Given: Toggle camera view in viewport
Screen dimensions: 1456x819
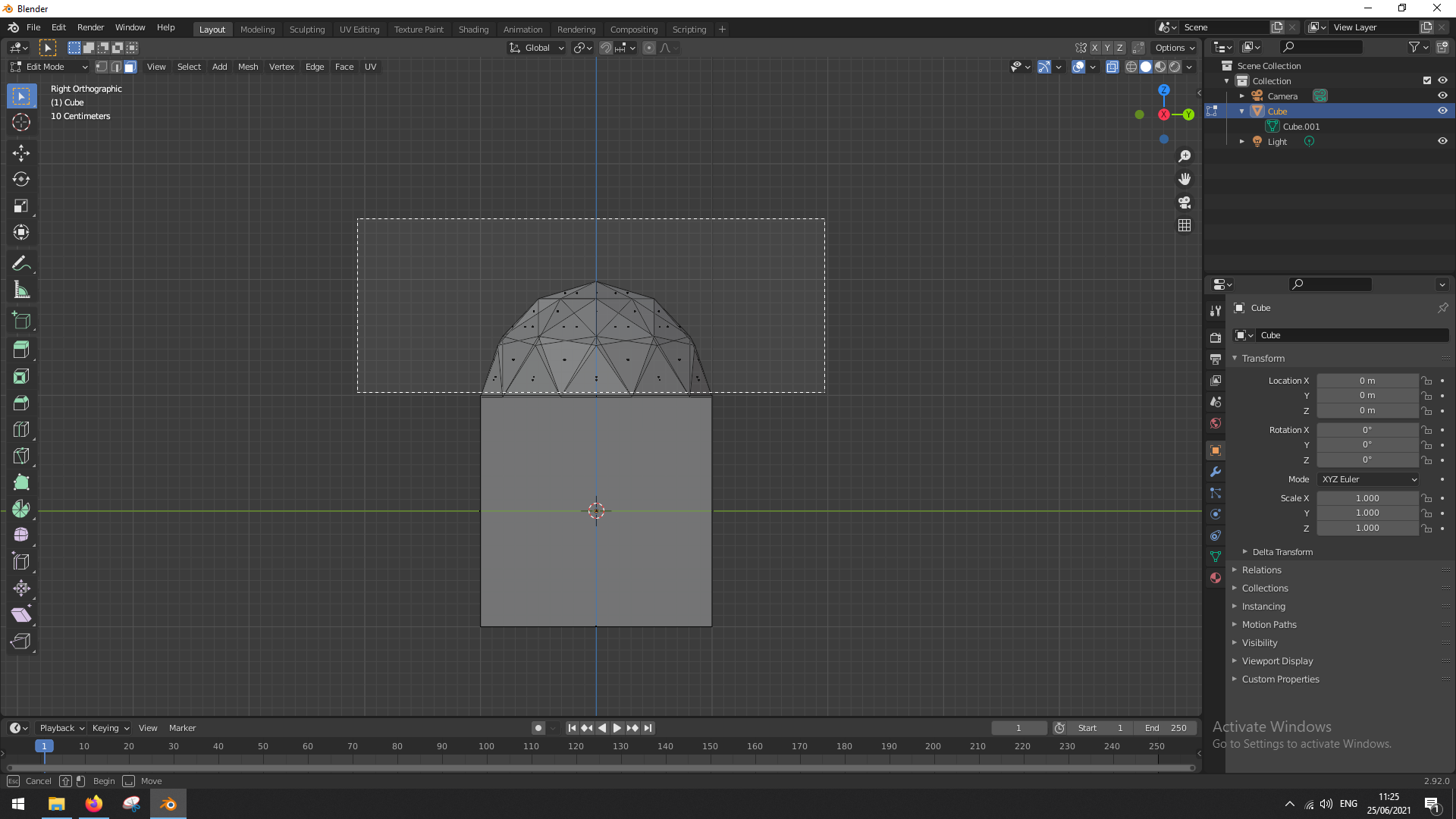Looking at the screenshot, I should [1185, 202].
